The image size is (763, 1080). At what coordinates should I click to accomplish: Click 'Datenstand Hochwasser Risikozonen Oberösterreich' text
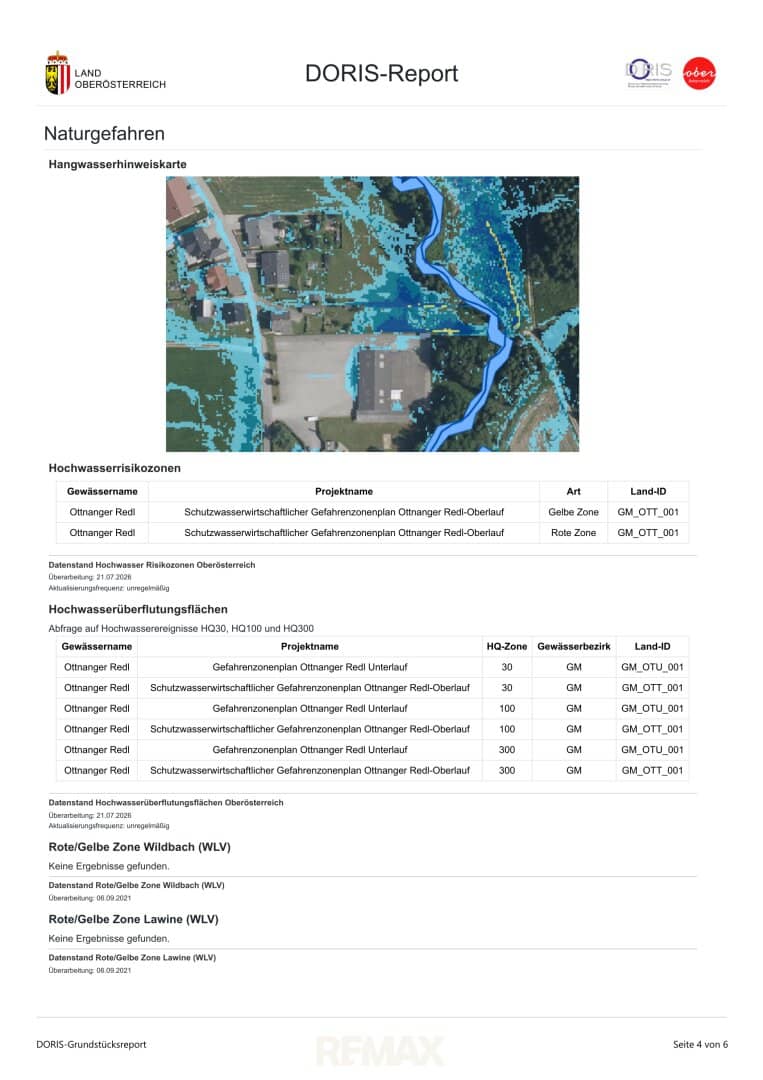pyautogui.click(x=151, y=565)
